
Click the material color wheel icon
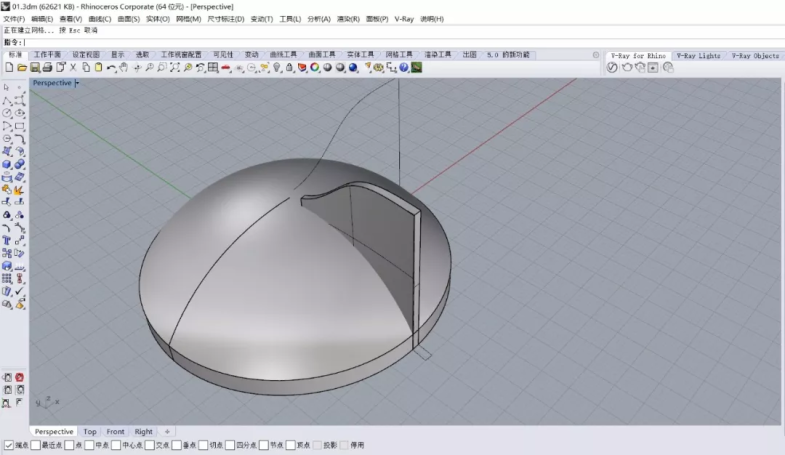315,68
